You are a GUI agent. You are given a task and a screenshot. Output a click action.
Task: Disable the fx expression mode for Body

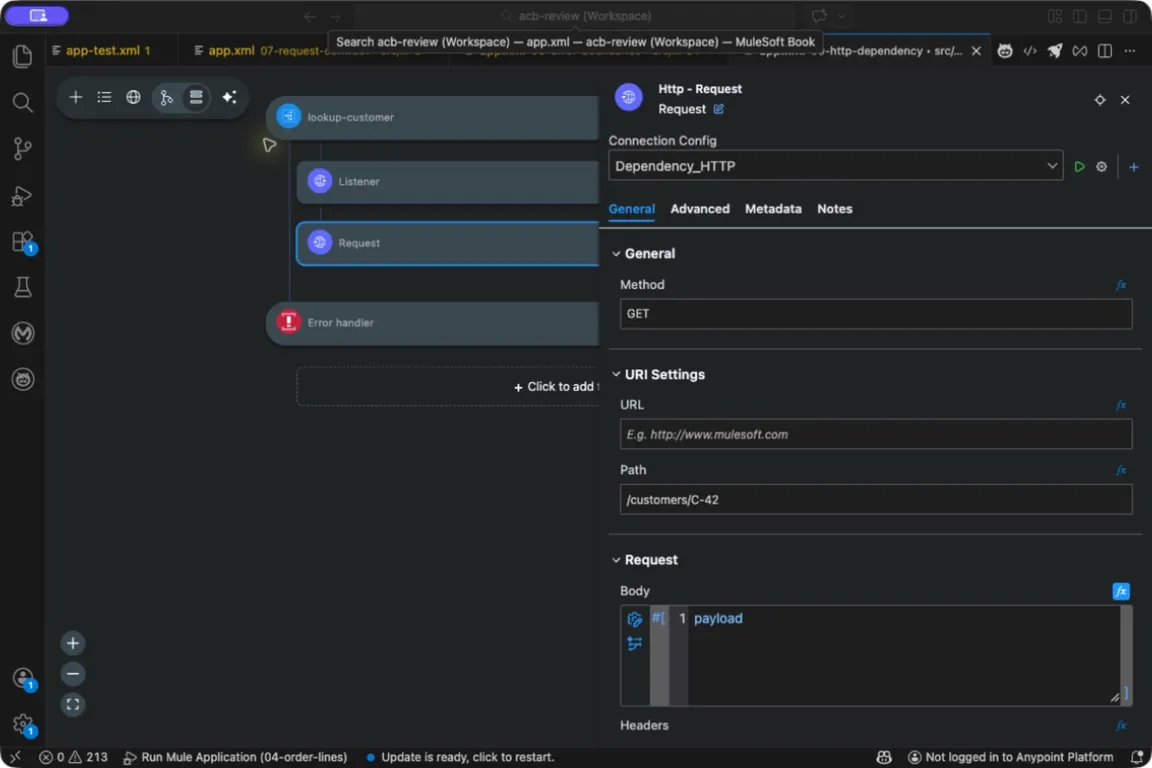tap(1121, 592)
